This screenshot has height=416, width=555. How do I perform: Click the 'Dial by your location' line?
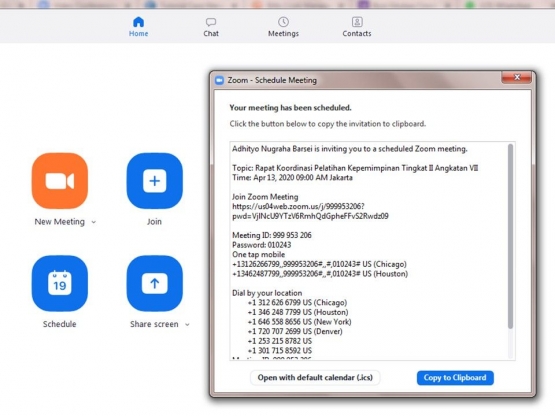coord(267,293)
